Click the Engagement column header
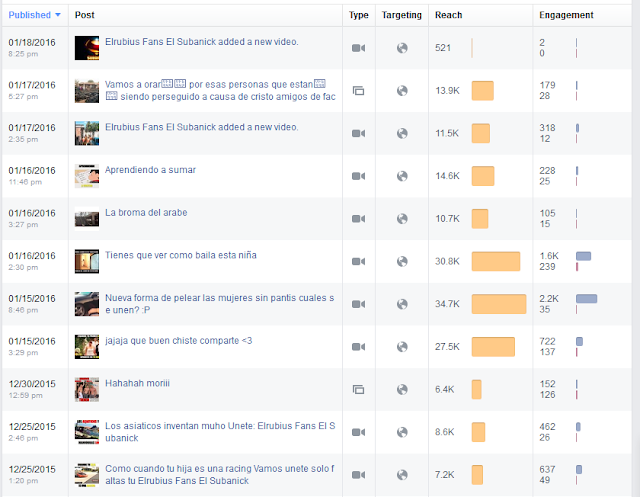 566,15
